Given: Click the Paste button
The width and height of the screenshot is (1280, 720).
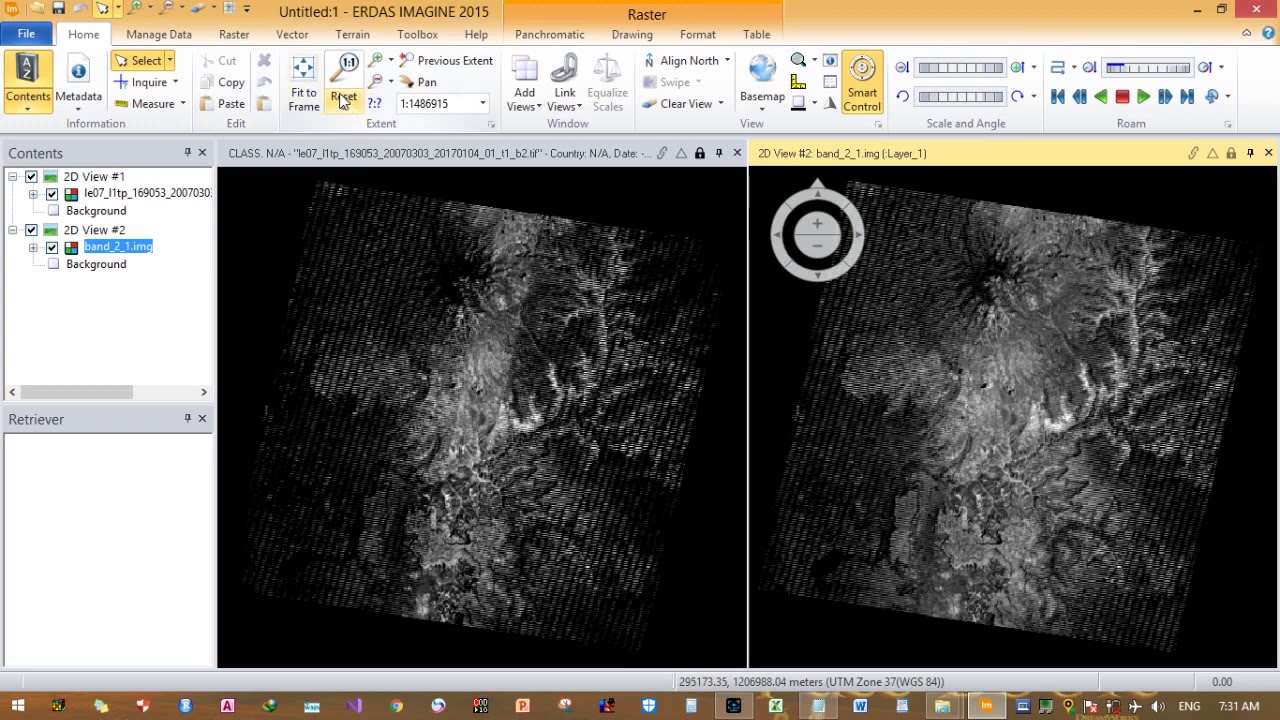Looking at the screenshot, I should pyautogui.click(x=223, y=104).
